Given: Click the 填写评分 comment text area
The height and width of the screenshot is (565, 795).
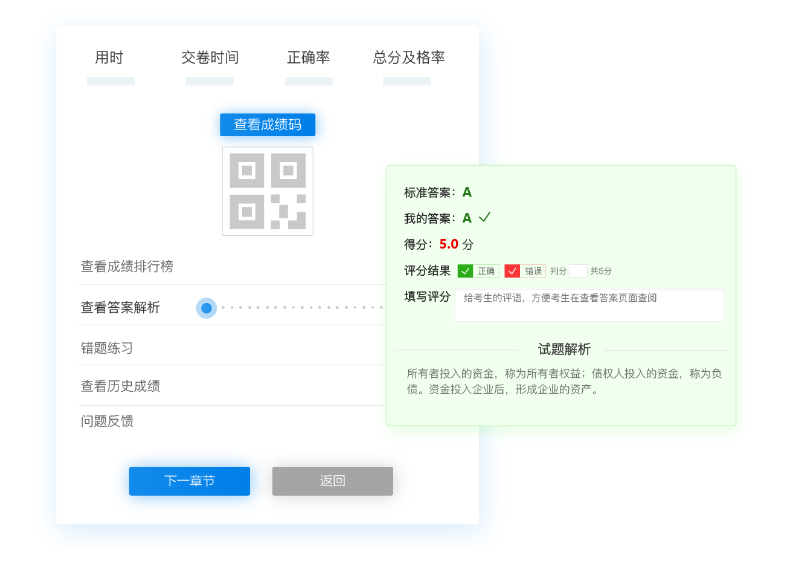Looking at the screenshot, I should [588, 306].
